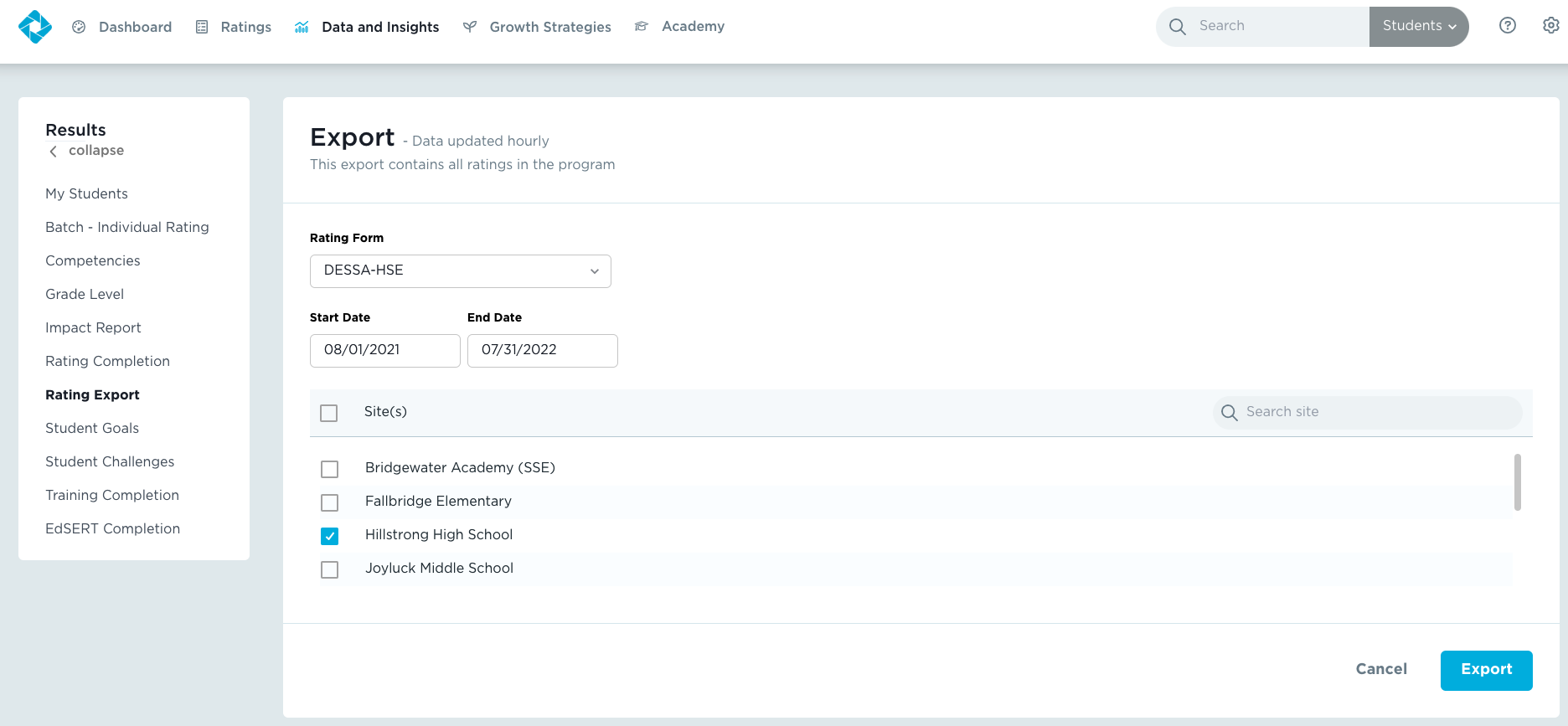Click the Start Date input field
The image size is (1568, 726).
coord(385,351)
